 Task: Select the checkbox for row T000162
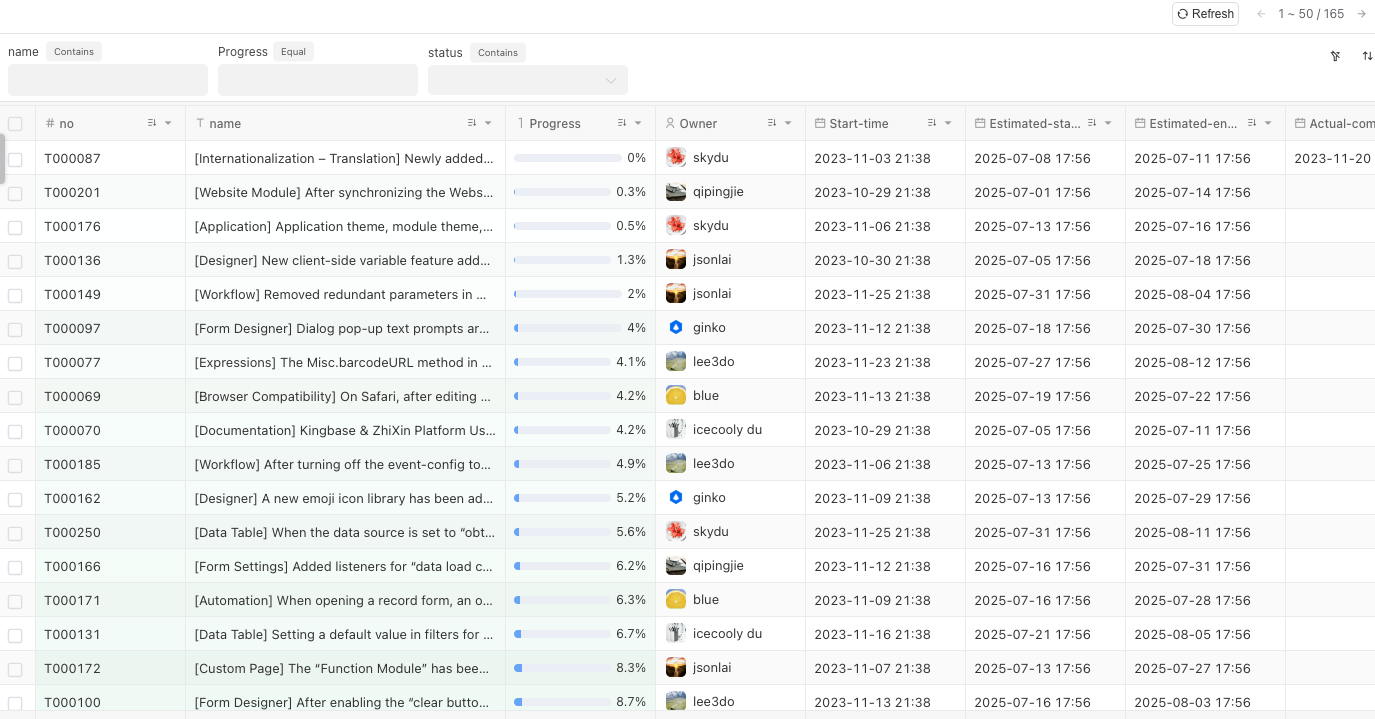pyautogui.click(x=15, y=499)
